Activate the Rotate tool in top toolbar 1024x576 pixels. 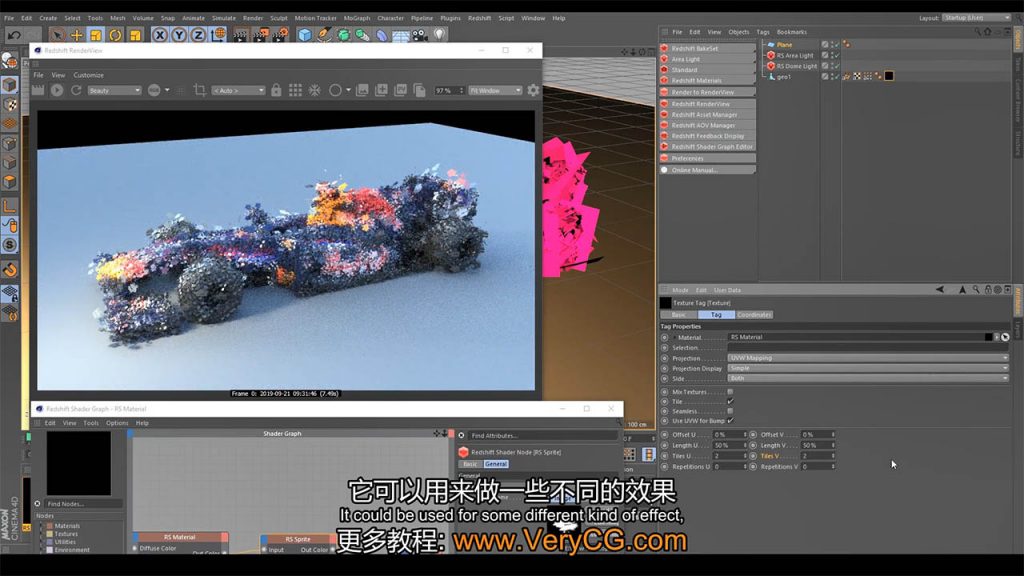[116, 35]
